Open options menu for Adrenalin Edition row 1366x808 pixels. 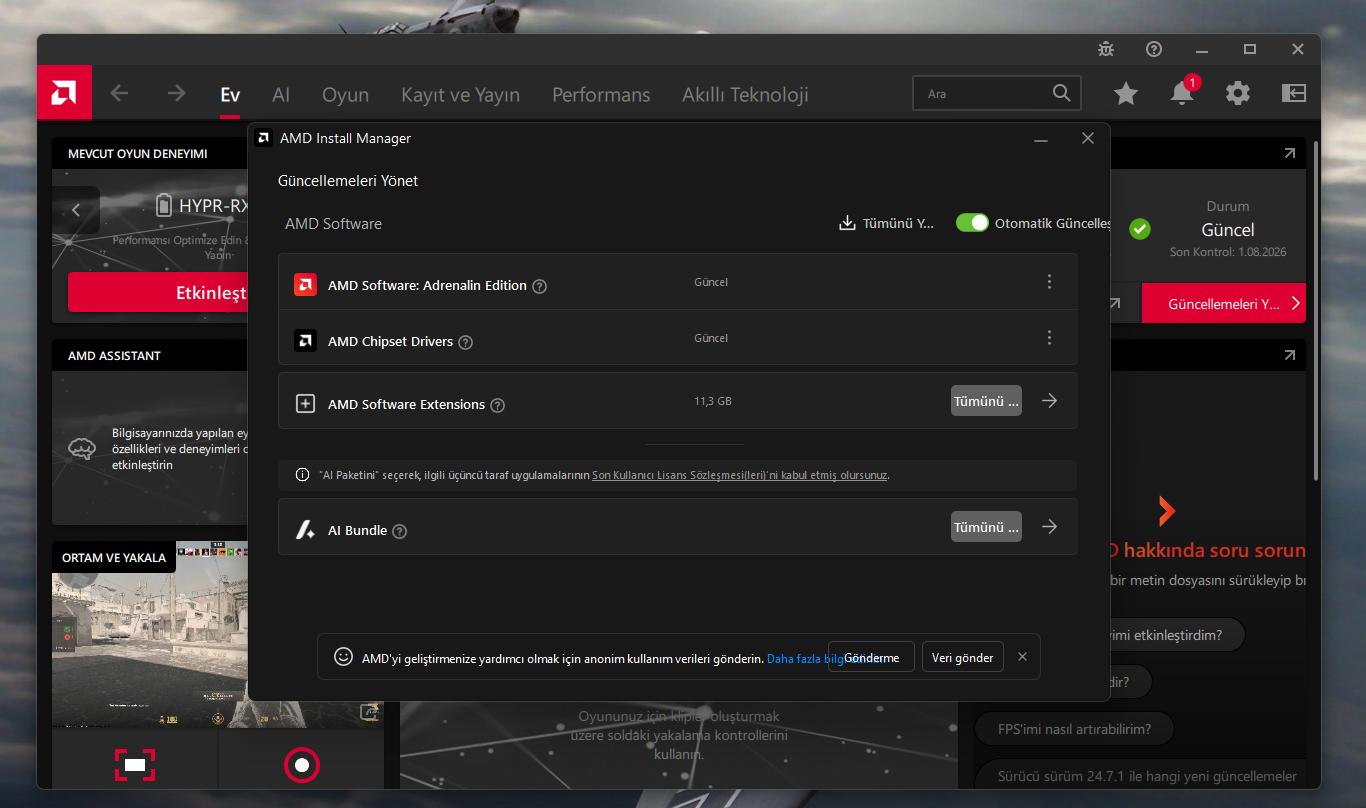coord(1049,282)
